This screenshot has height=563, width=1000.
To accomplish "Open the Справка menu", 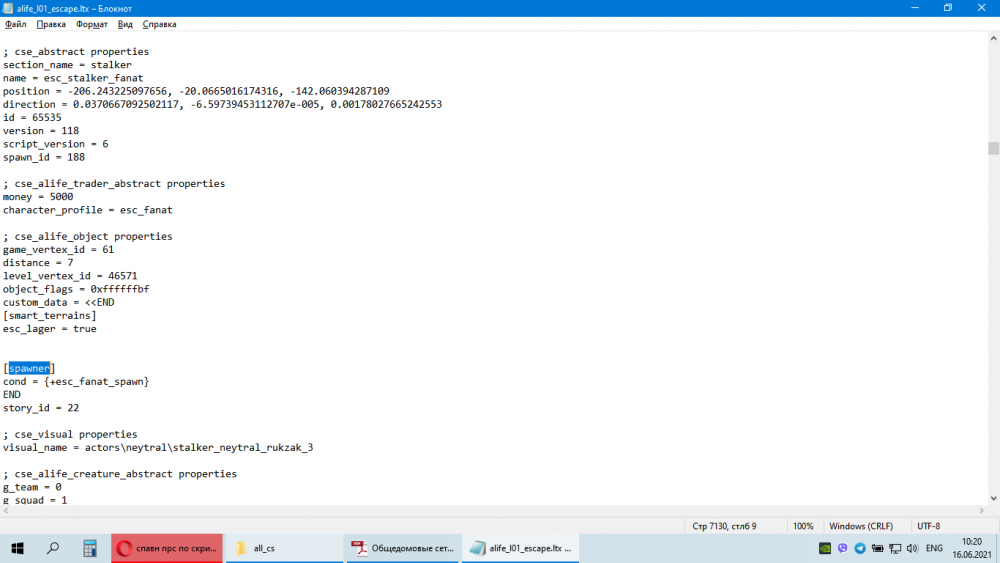I will (159, 24).
